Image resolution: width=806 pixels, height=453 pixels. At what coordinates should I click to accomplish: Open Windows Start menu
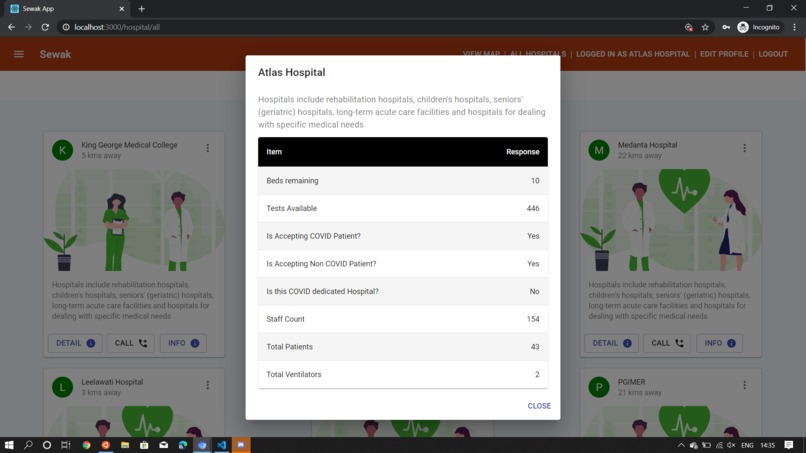9,445
